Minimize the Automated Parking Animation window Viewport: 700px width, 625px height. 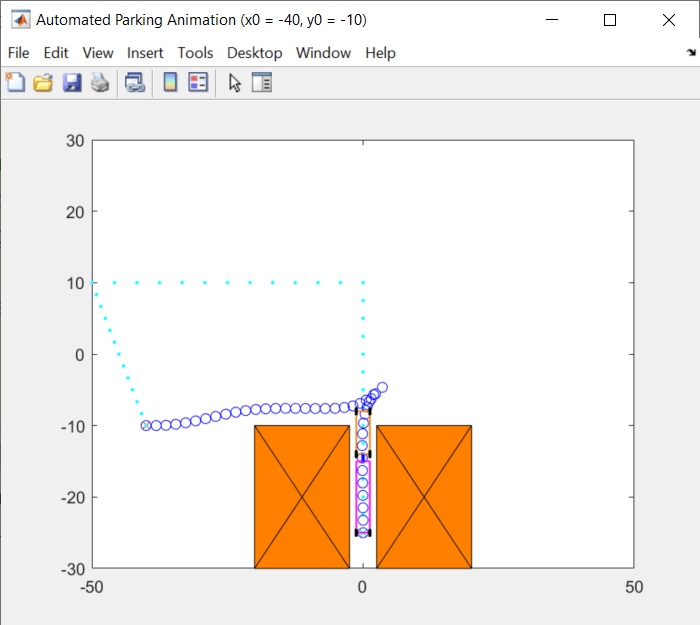[x=552, y=20]
